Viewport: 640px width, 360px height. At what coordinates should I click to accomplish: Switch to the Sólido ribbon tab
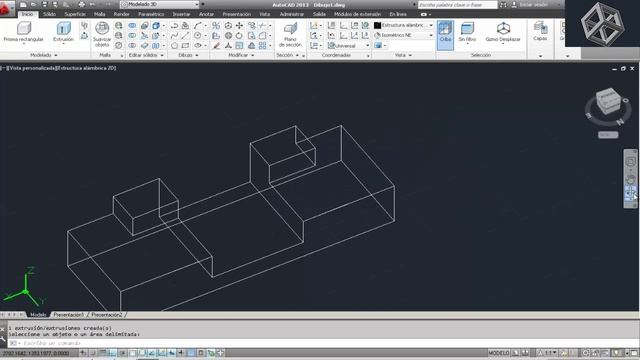(x=49, y=14)
